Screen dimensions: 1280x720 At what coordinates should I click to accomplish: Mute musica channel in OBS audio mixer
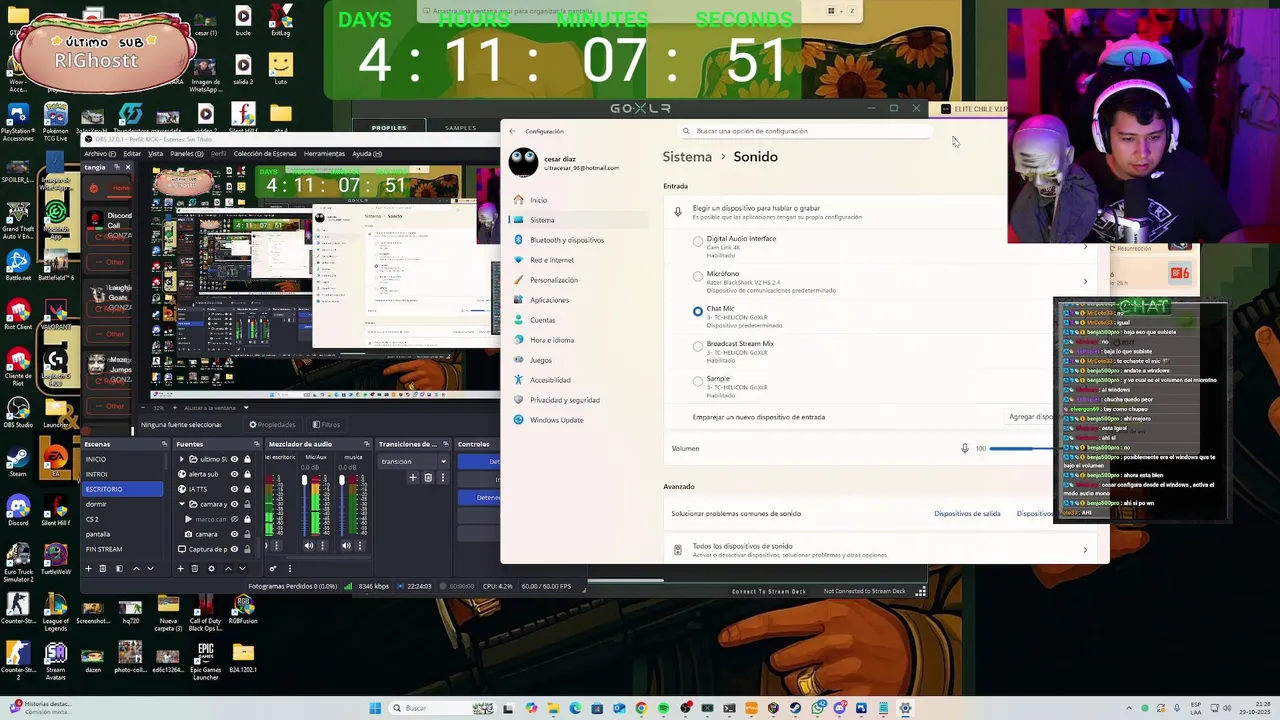[x=346, y=545]
